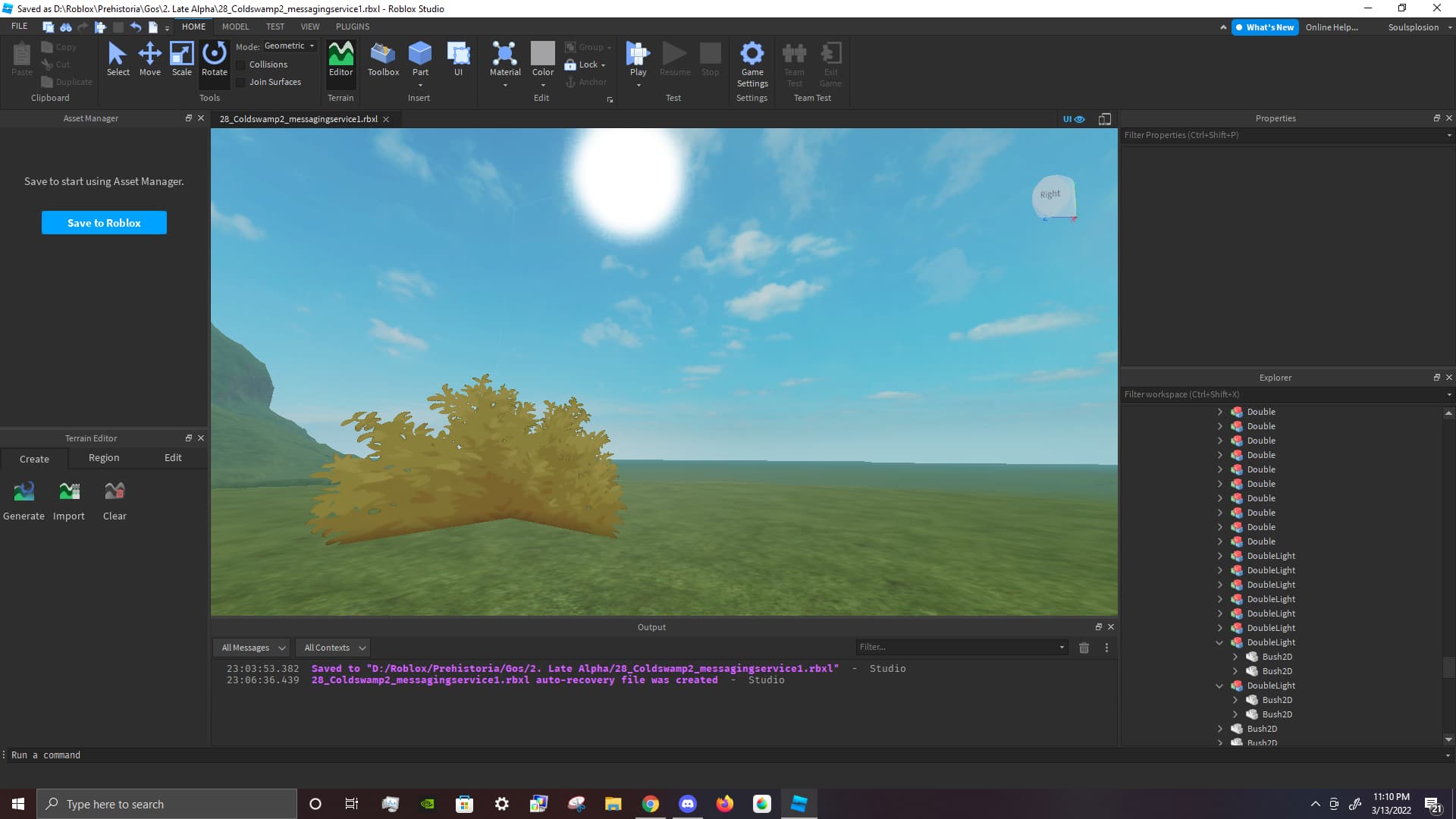Open the MODEL ribbon tab
This screenshot has height=819, width=1456.
coord(235,27)
